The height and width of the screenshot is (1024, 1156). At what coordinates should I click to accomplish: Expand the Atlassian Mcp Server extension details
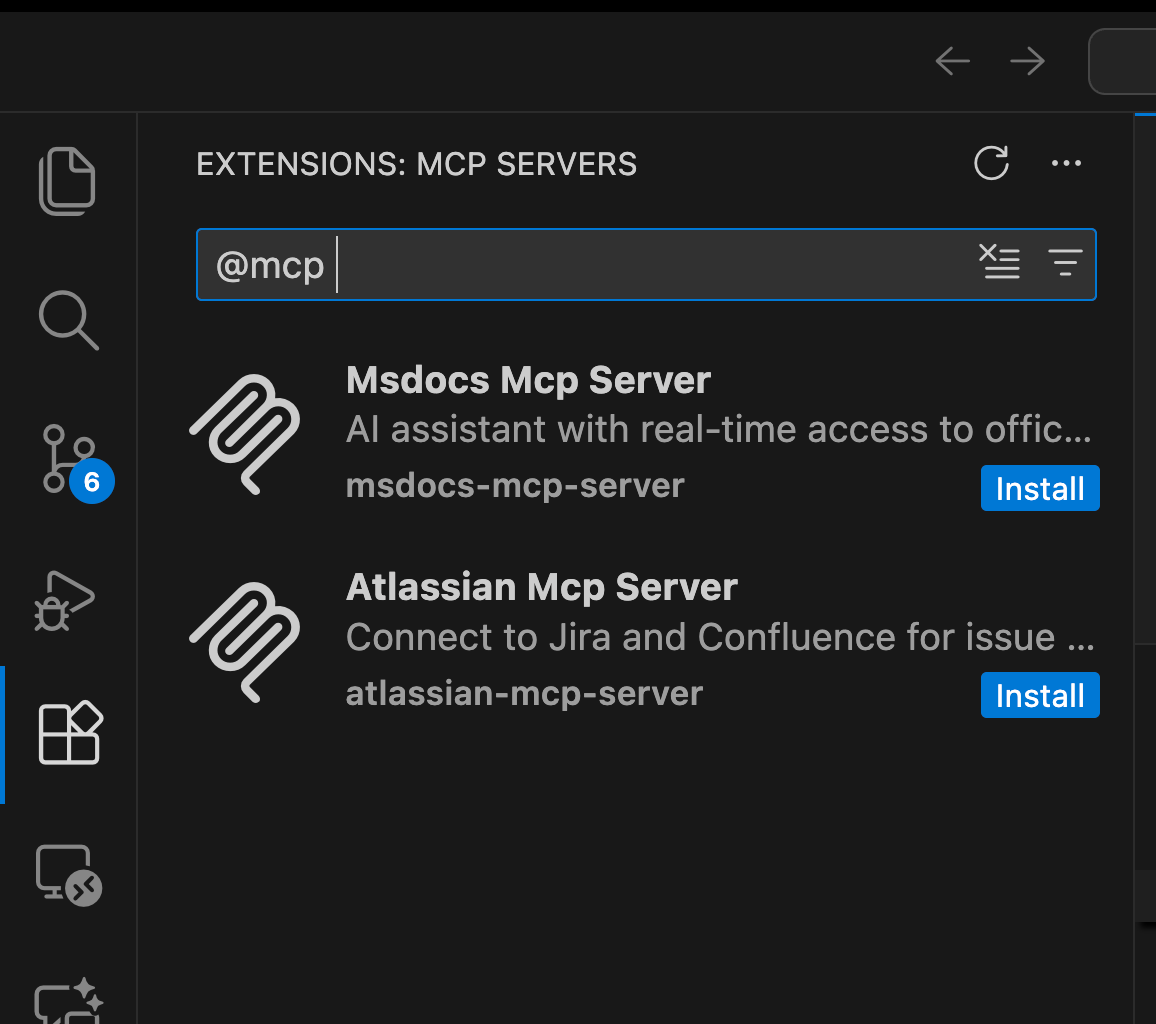[x=541, y=587]
